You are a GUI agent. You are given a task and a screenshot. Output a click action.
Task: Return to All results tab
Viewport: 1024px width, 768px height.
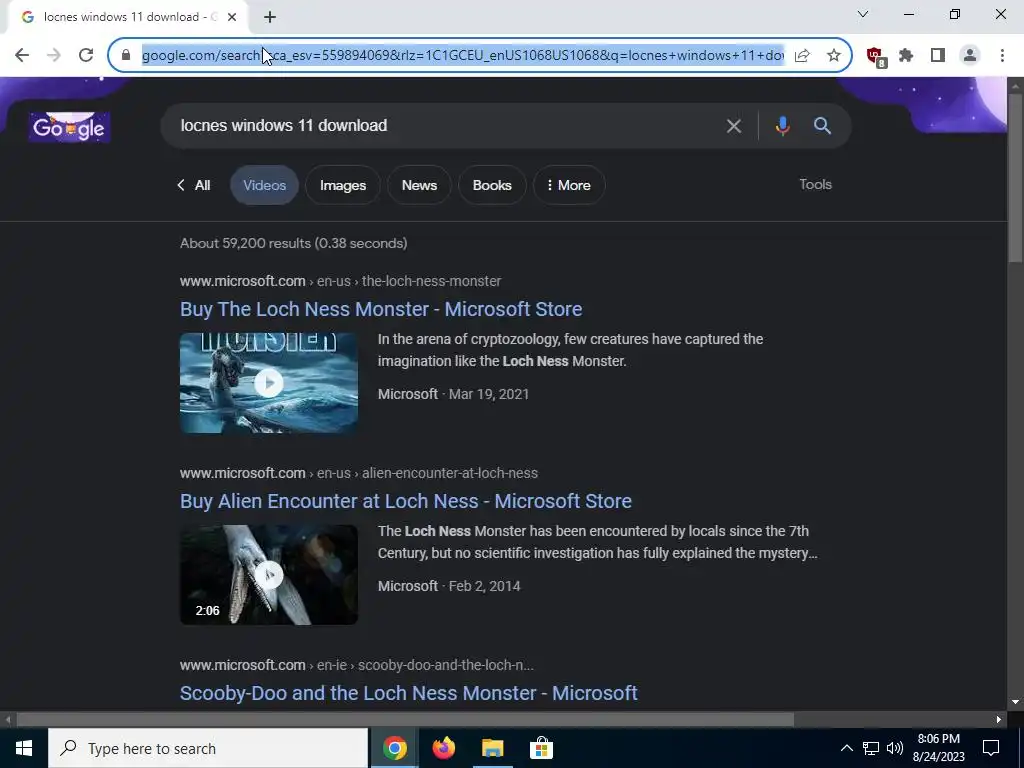(x=193, y=185)
